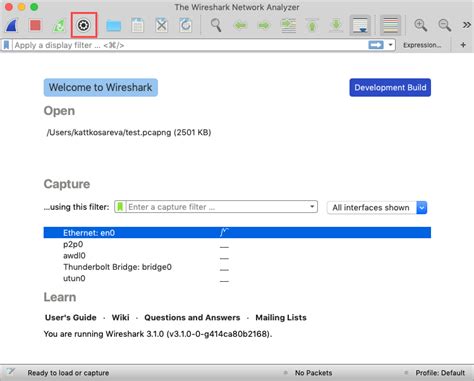
Task: Close this capture file X icon
Action: coord(162,25)
